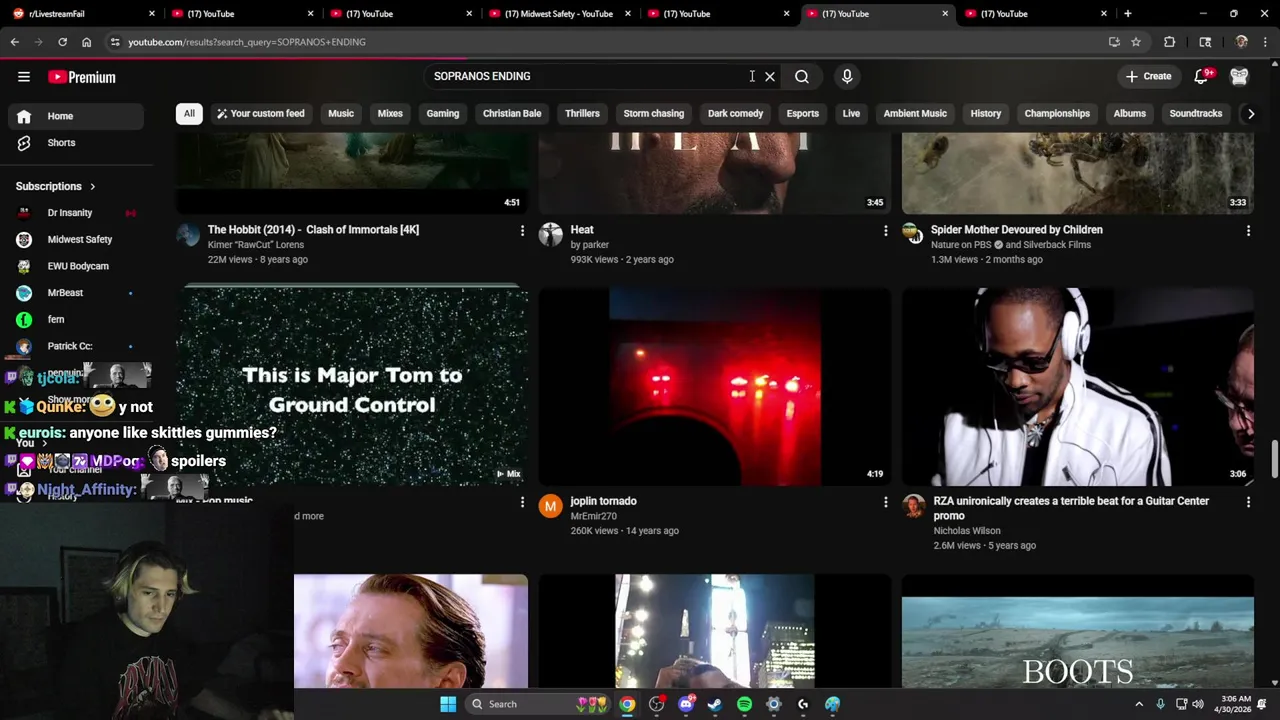Open the MrBeast subscription

coord(76,293)
